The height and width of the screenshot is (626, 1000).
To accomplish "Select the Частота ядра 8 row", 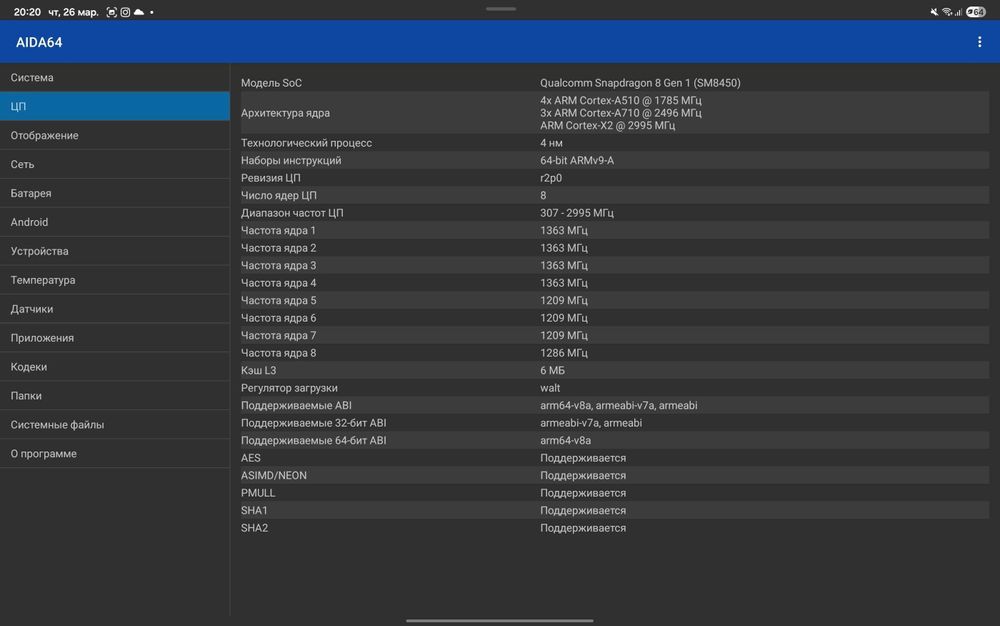I will coord(615,353).
